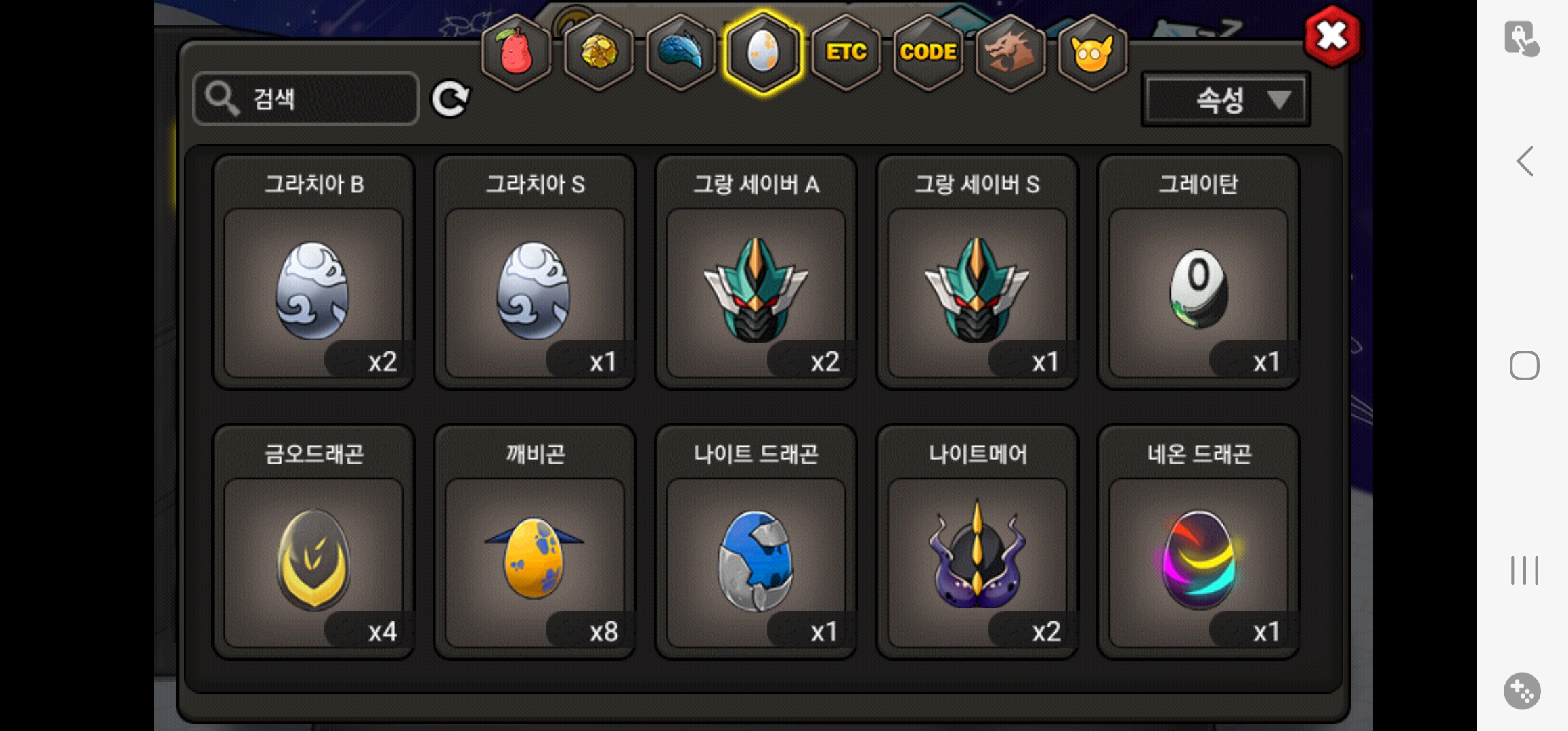
Task: Open the blue dragon scale category
Action: [x=680, y=53]
